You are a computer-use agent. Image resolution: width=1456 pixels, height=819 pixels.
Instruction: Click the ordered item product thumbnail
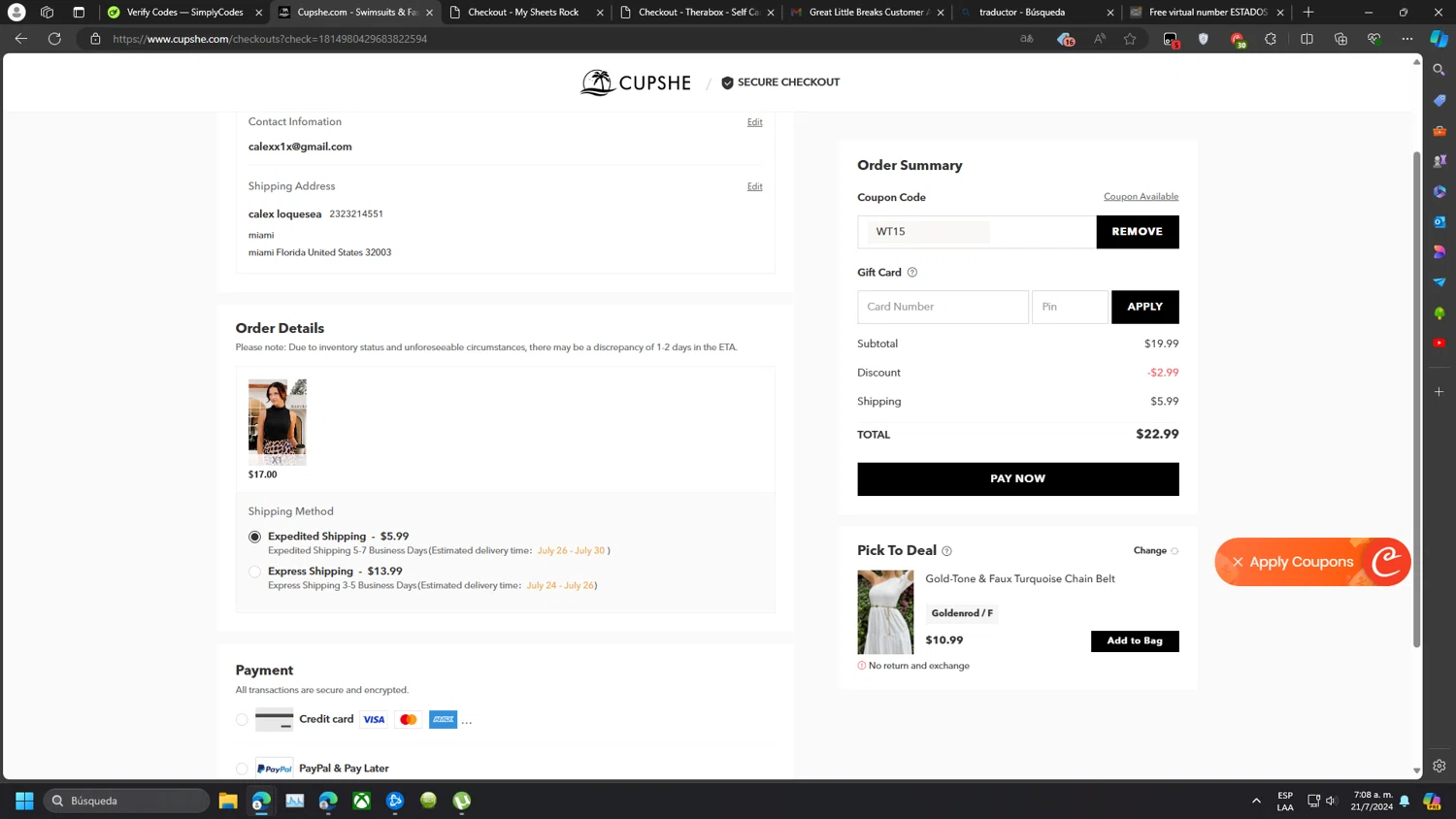click(278, 422)
